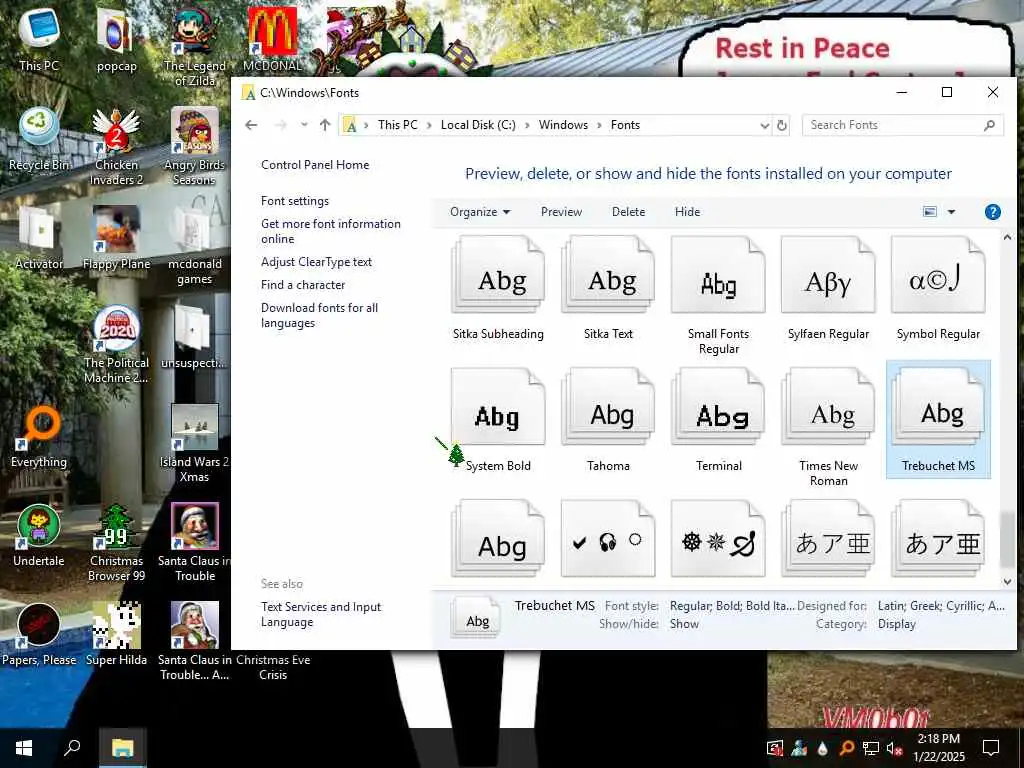1024x768 pixels.
Task: Open the Sitka Subheading font family
Action: 498,289
